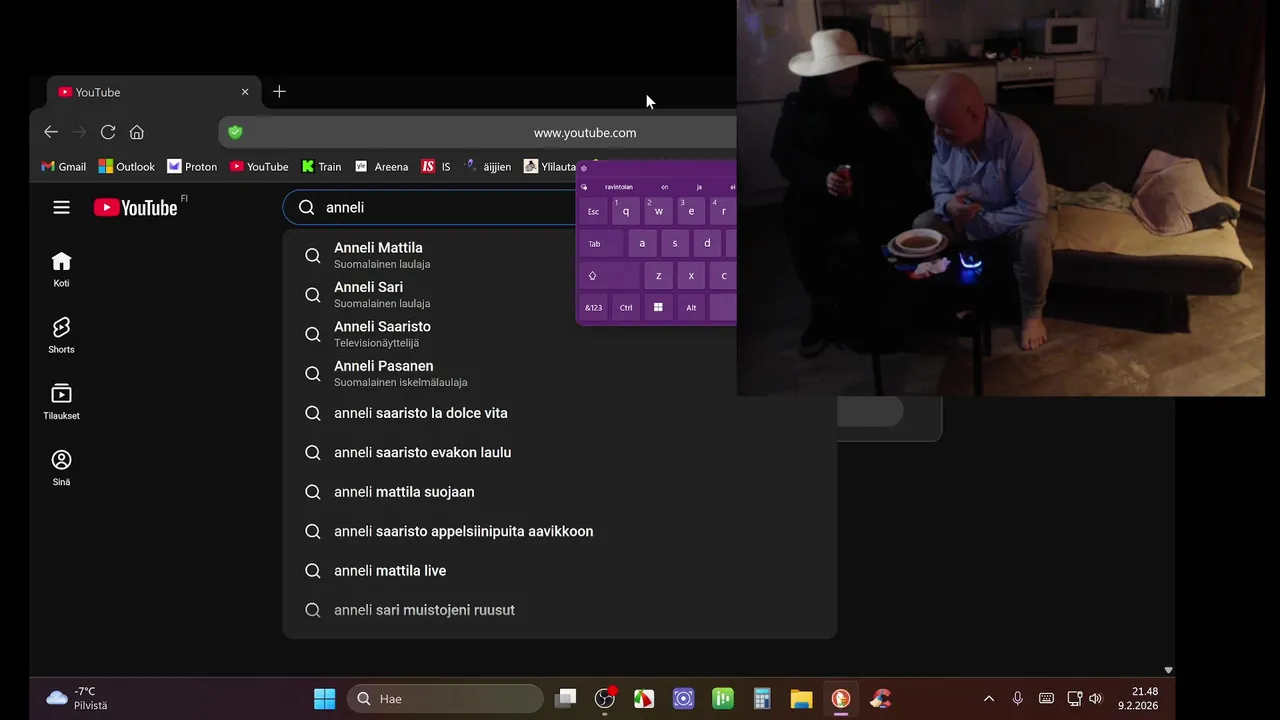Click the browser home icon

tap(137, 132)
